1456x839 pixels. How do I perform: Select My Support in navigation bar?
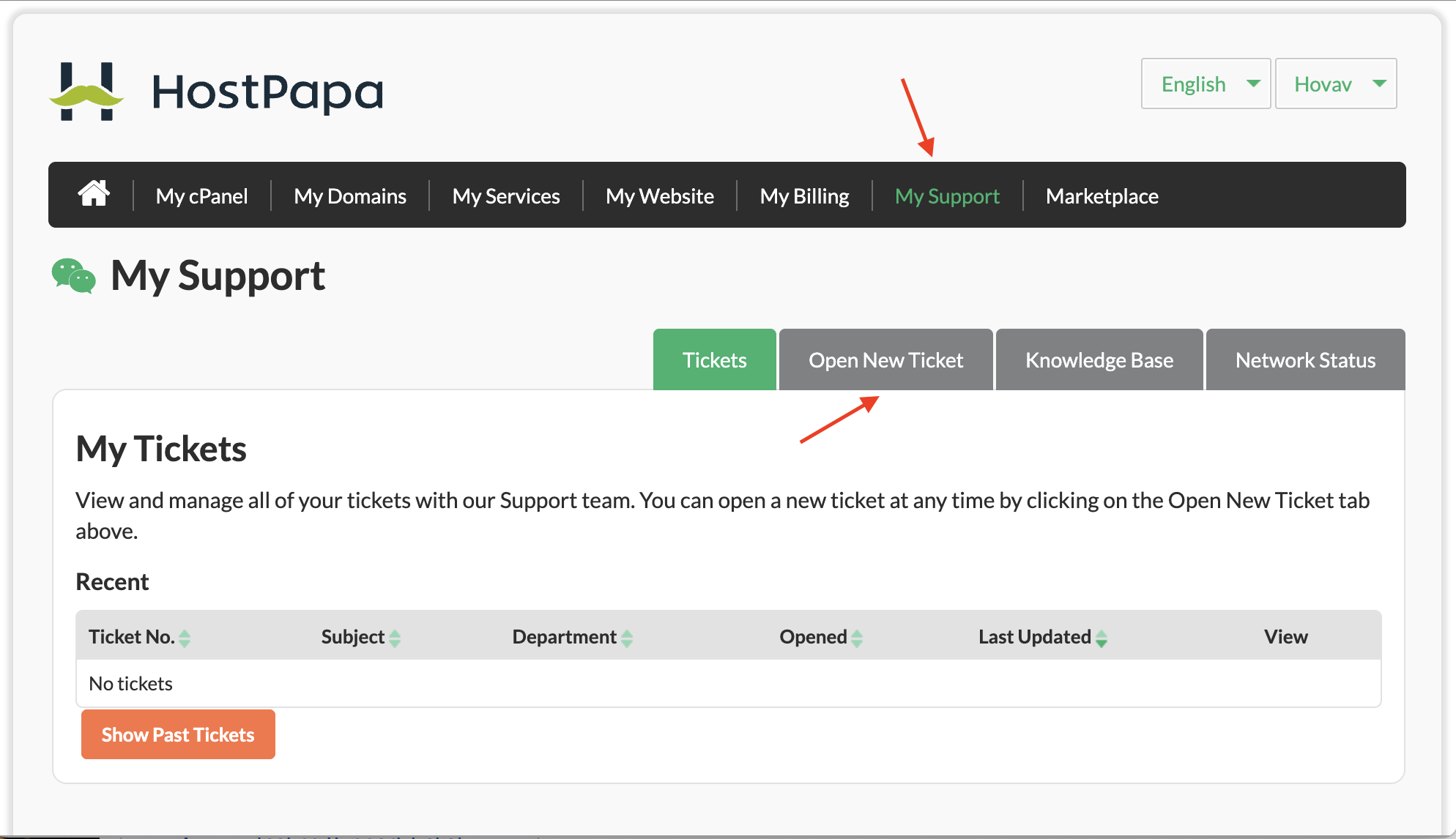[x=947, y=196]
